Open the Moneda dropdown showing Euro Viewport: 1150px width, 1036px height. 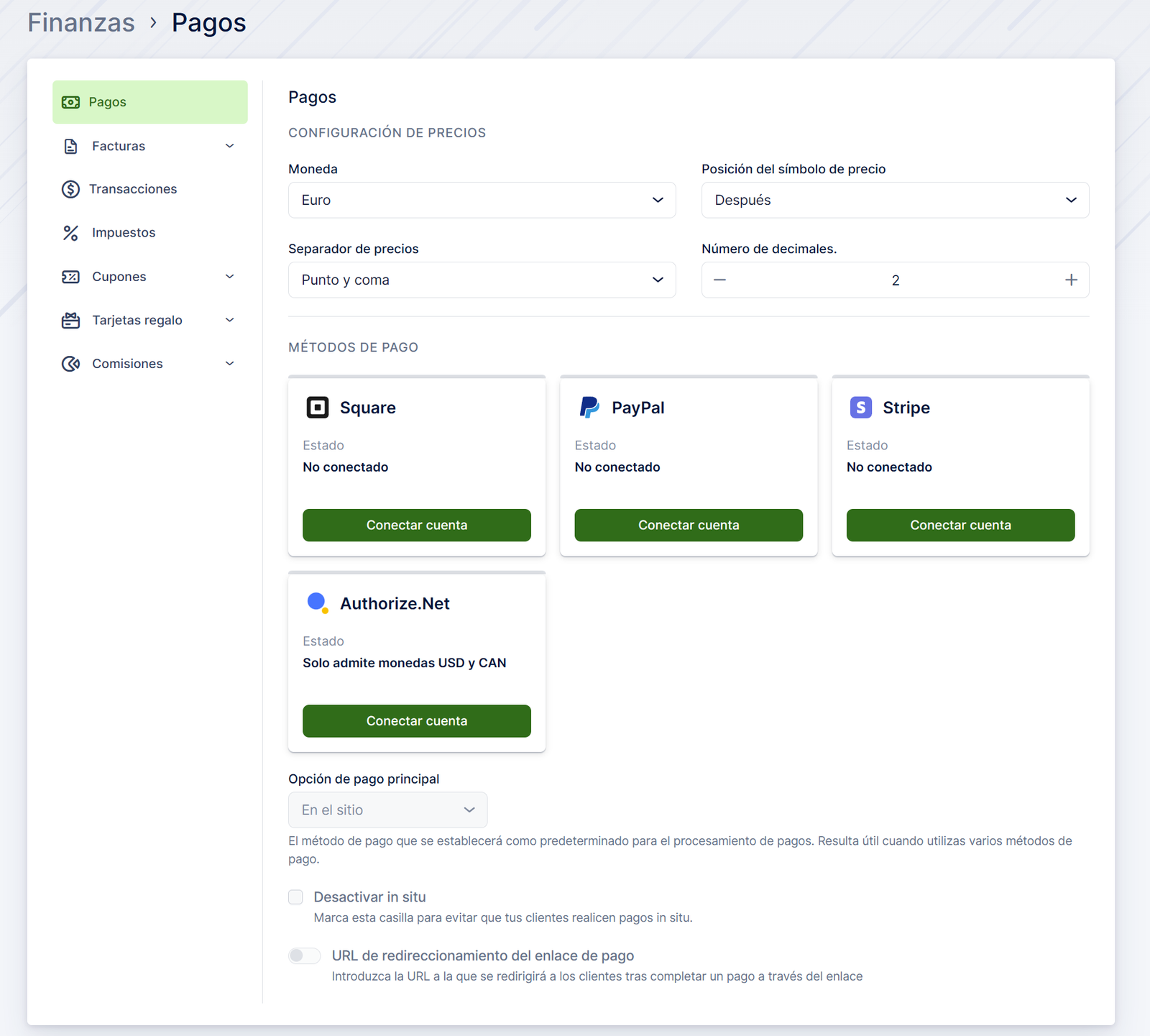pos(482,200)
